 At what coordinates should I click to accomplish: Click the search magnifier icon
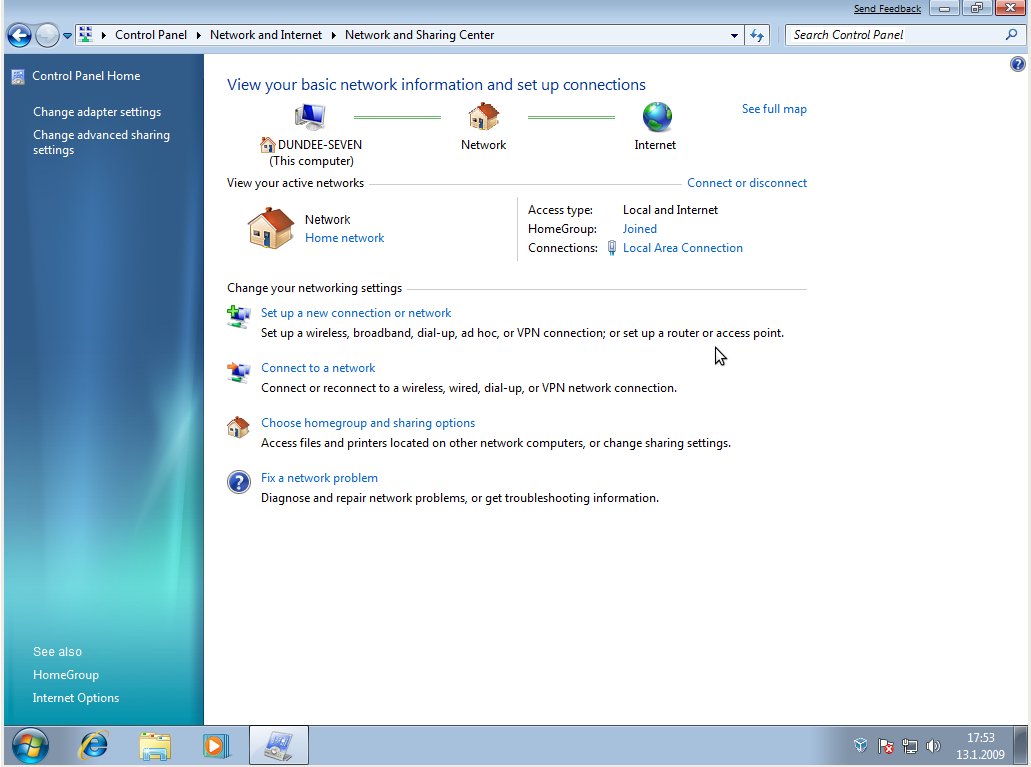(1011, 35)
